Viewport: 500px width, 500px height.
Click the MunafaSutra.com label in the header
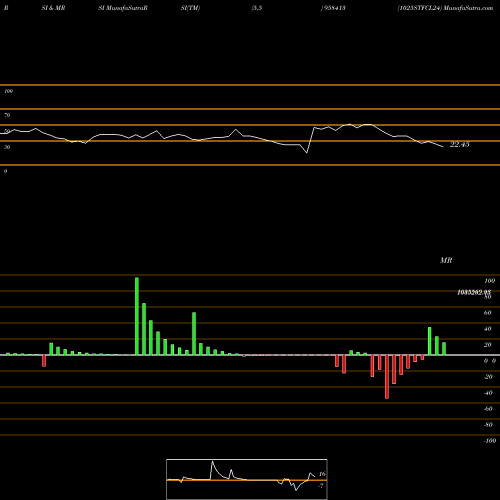[468, 8]
